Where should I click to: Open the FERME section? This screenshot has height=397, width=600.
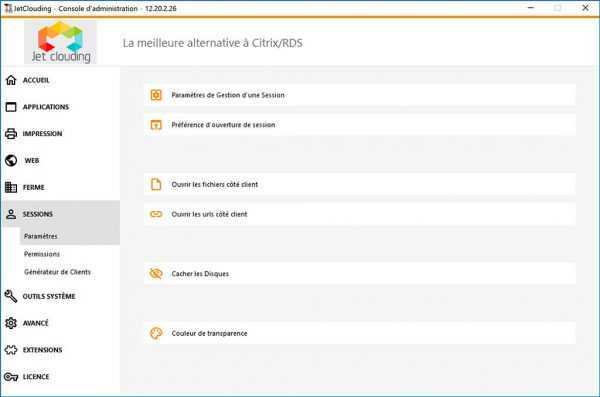(34, 187)
